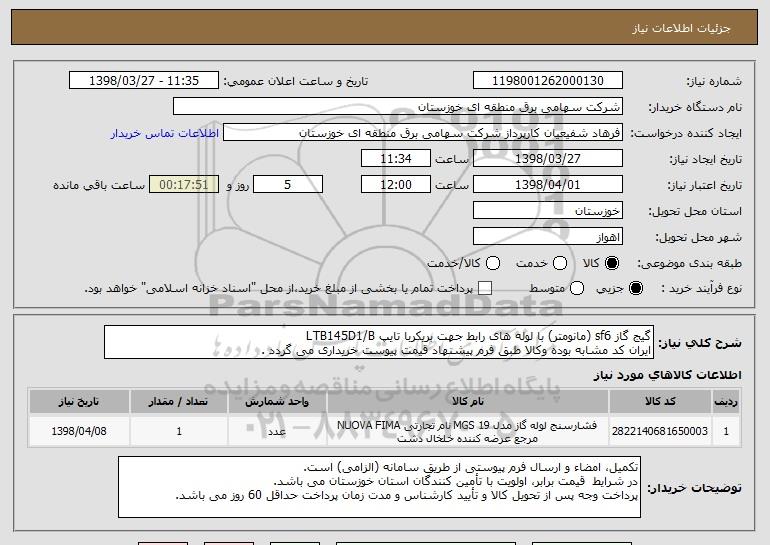Viewport: 770px width, 545px height.
Task: Click the کد کالا column header
Action: click(x=660, y=402)
